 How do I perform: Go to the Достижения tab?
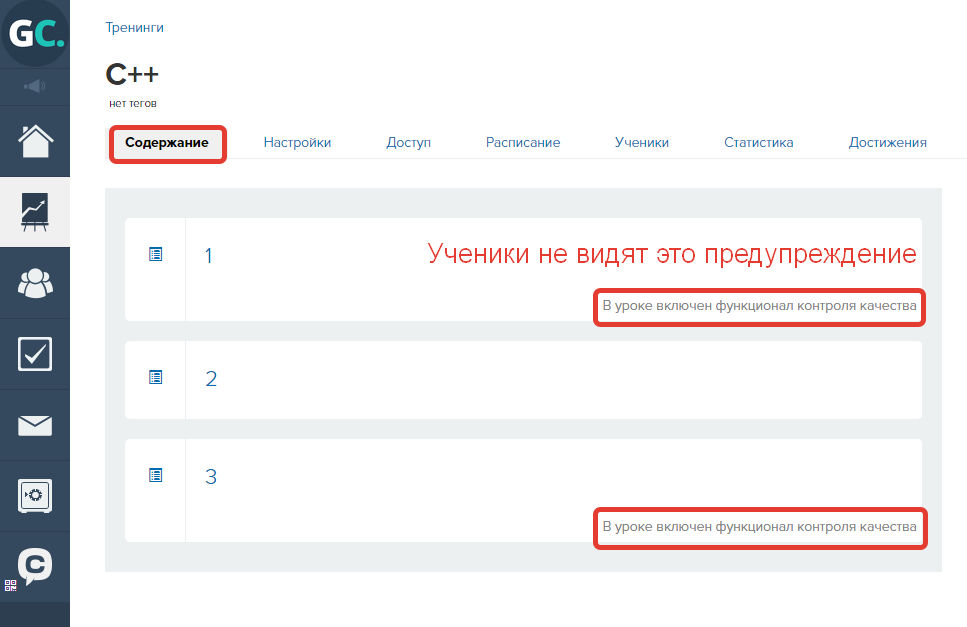click(887, 143)
